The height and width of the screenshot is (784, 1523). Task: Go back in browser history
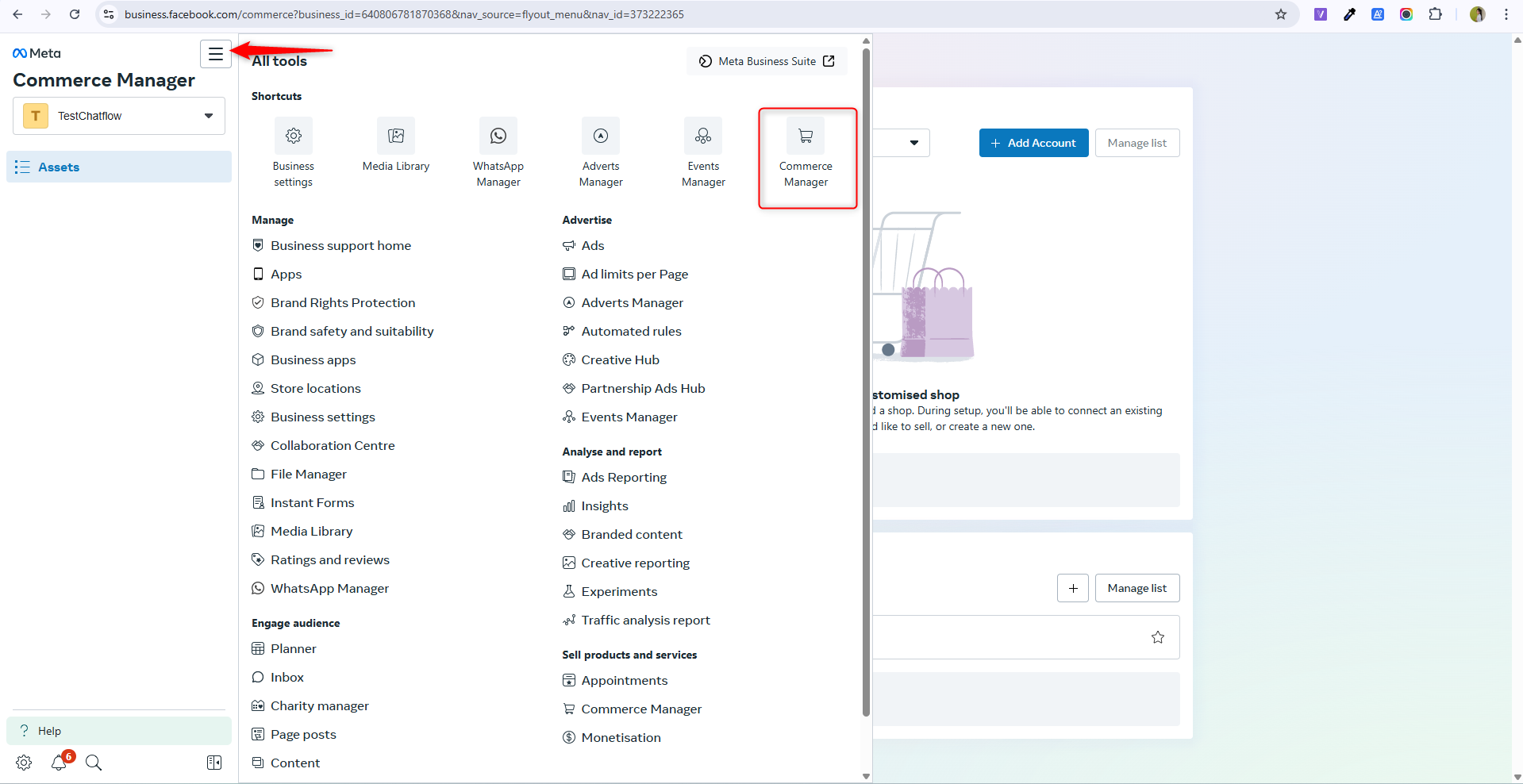17,14
